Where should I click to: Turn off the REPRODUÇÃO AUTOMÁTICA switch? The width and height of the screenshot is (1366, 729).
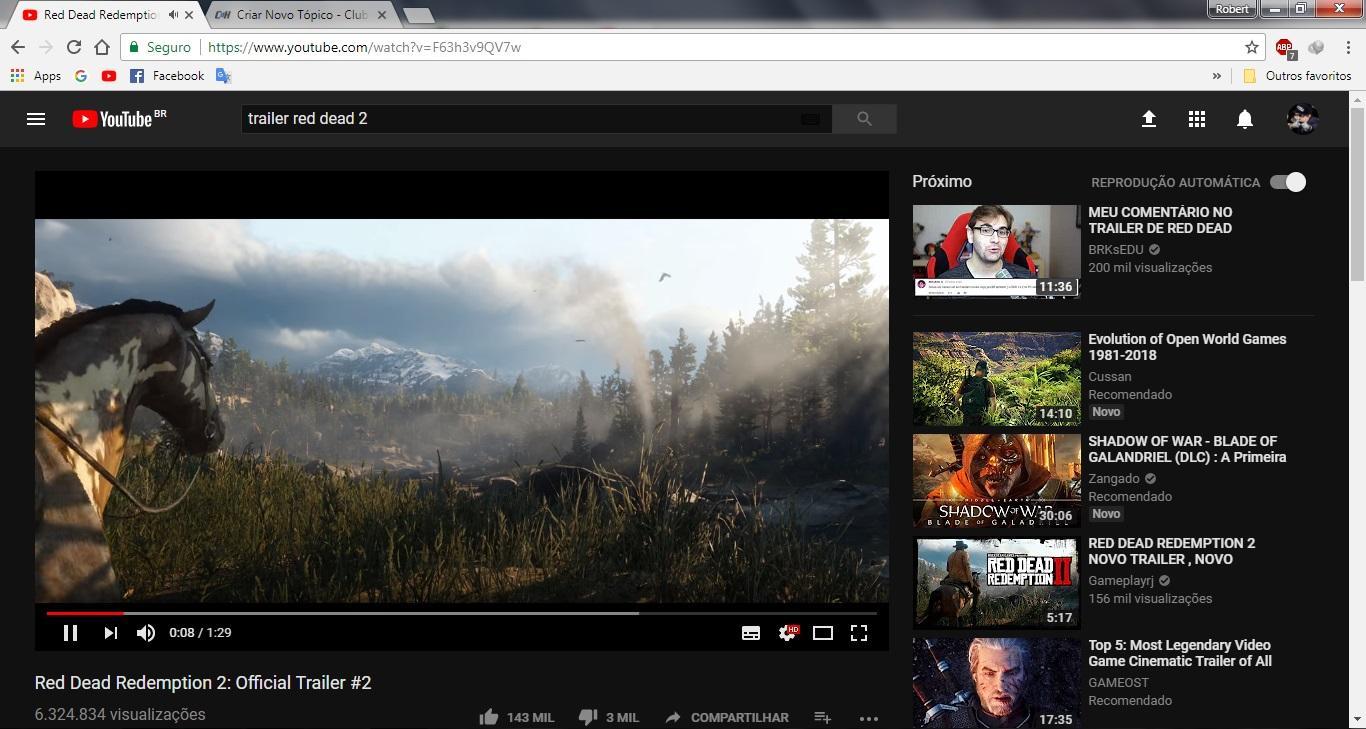coord(1288,182)
